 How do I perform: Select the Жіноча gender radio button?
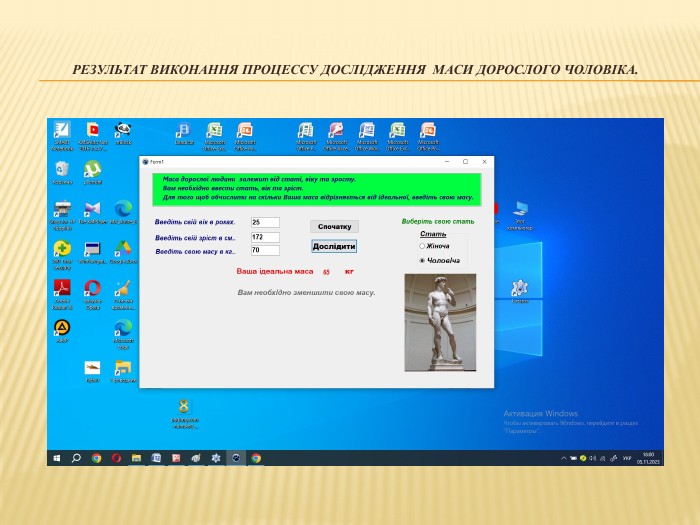click(x=422, y=246)
